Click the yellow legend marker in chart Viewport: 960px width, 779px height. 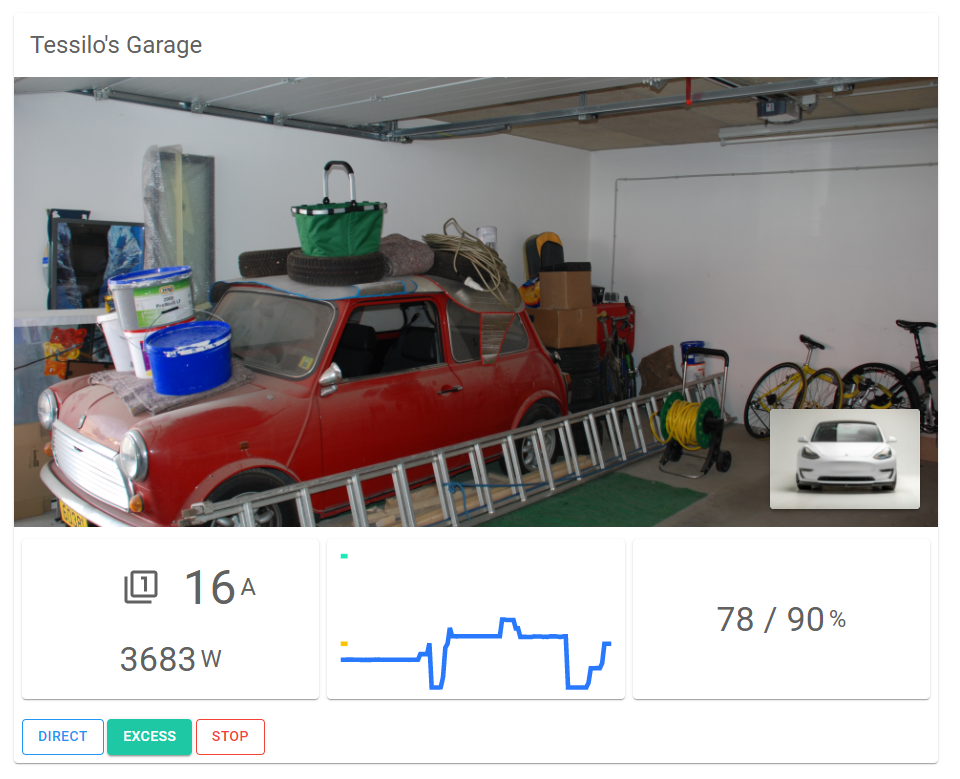(x=344, y=644)
